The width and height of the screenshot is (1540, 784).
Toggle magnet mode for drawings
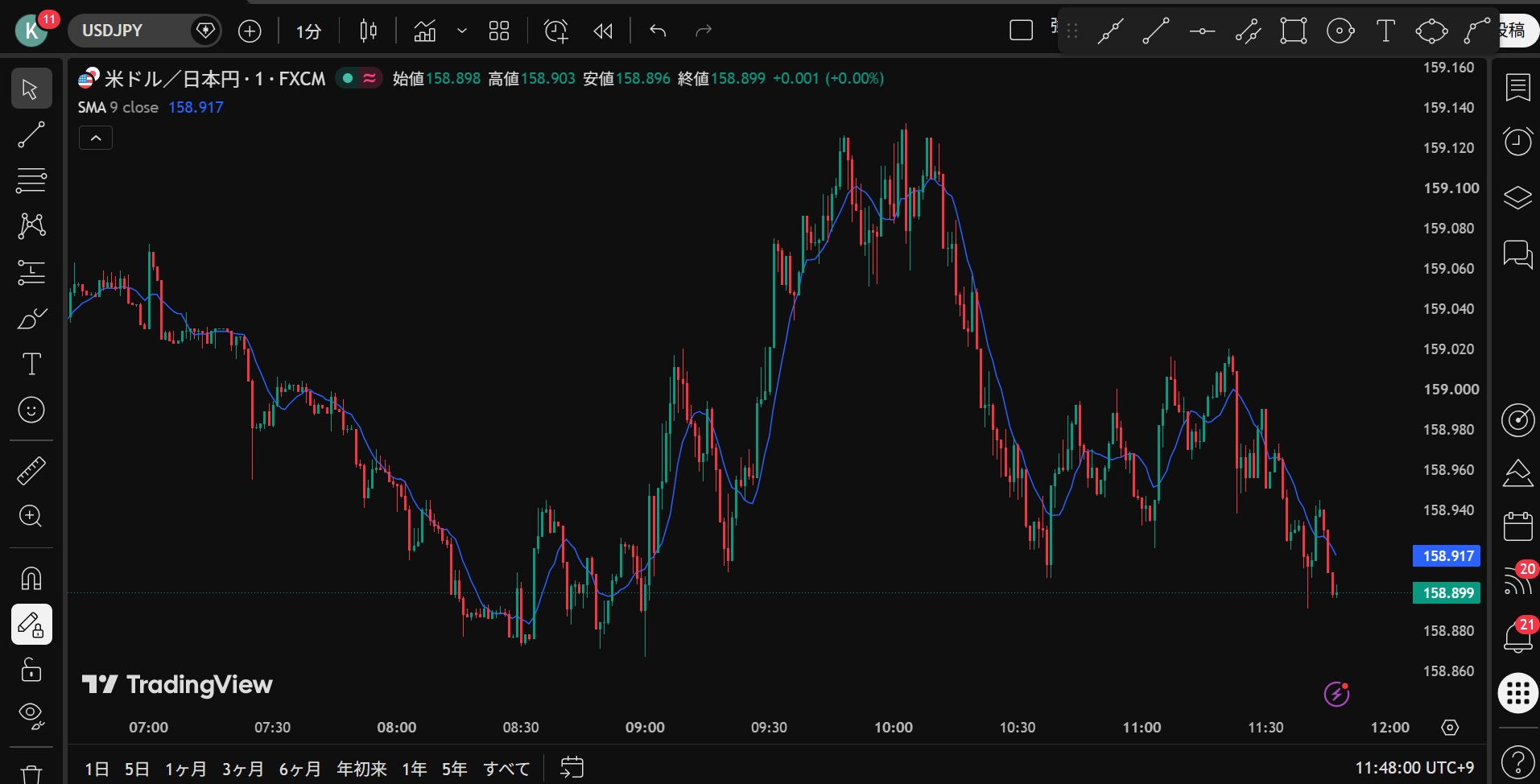[x=31, y=578]
